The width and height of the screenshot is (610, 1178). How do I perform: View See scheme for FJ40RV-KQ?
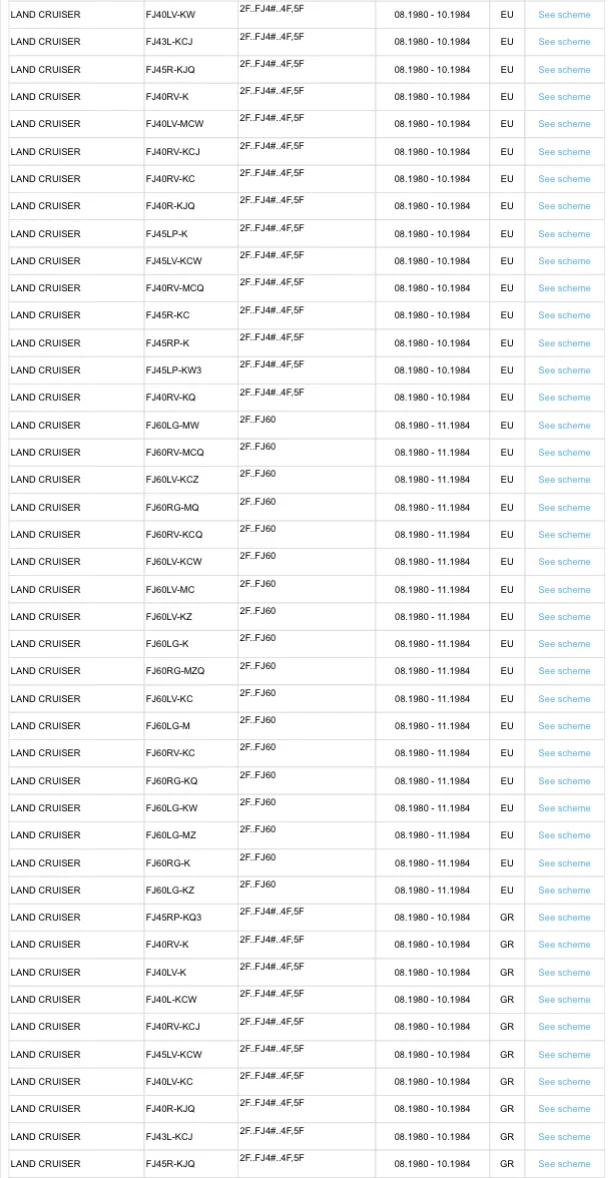click(x=564, y=397)
